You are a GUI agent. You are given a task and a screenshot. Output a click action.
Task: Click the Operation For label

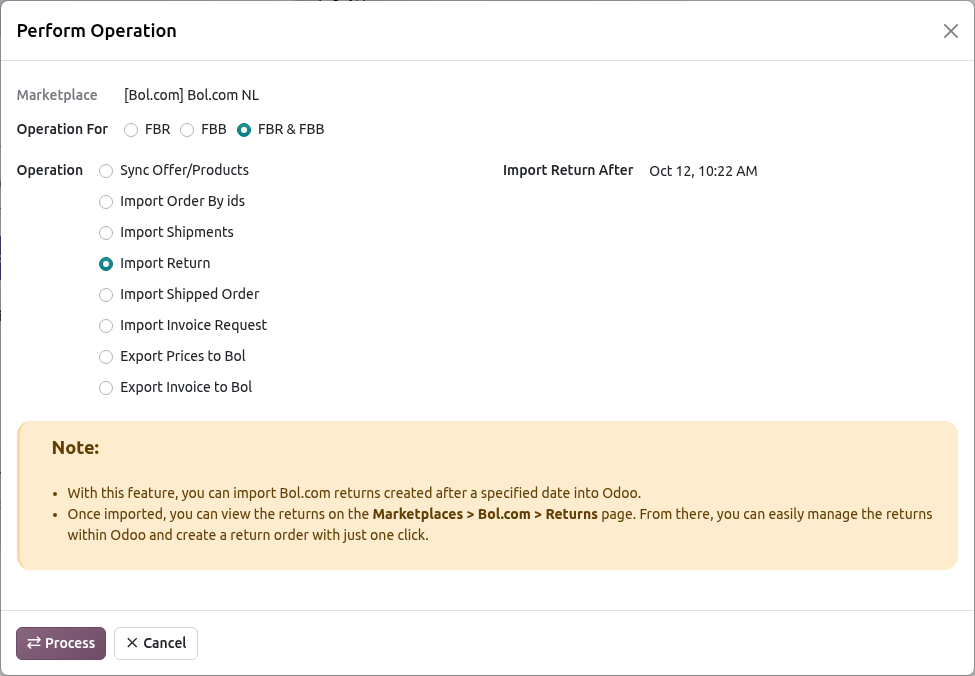(62, 129)
